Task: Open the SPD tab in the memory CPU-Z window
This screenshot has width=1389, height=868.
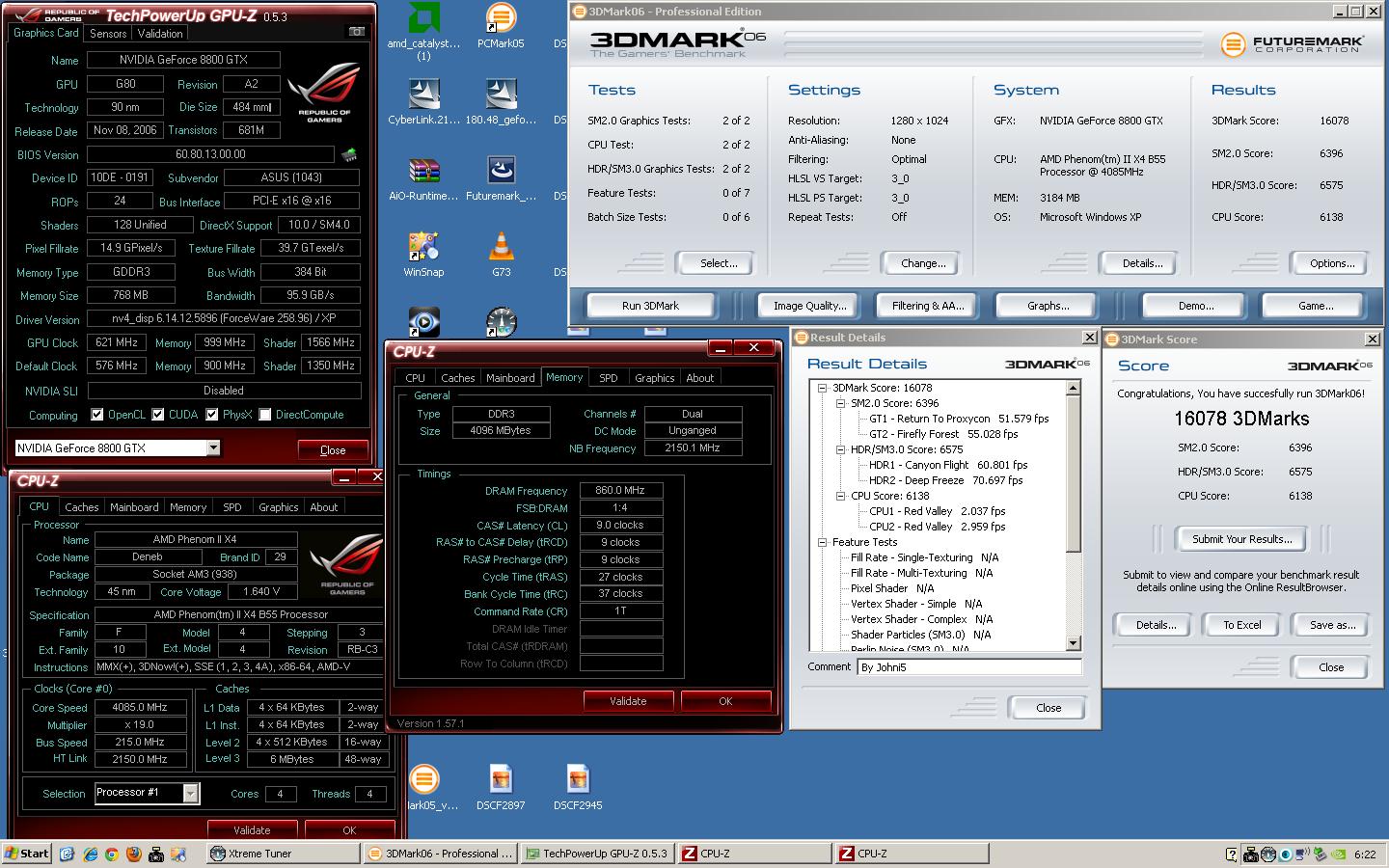Action: tap(608, 378)
